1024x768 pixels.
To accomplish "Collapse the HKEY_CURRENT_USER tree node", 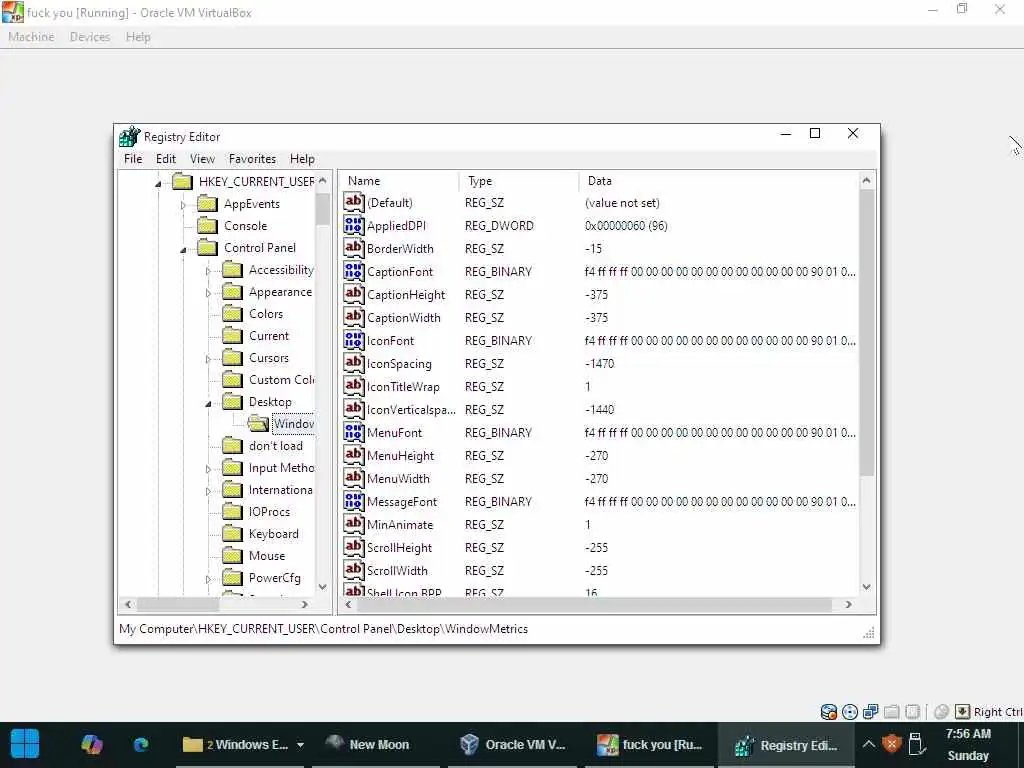I will pos(158,184).
